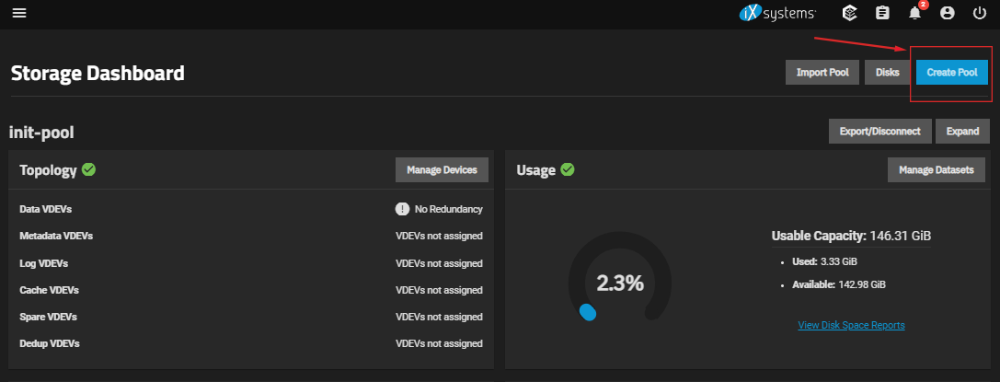Click the power icon in top bar
1000x382 pixels.
coord(980,13)
